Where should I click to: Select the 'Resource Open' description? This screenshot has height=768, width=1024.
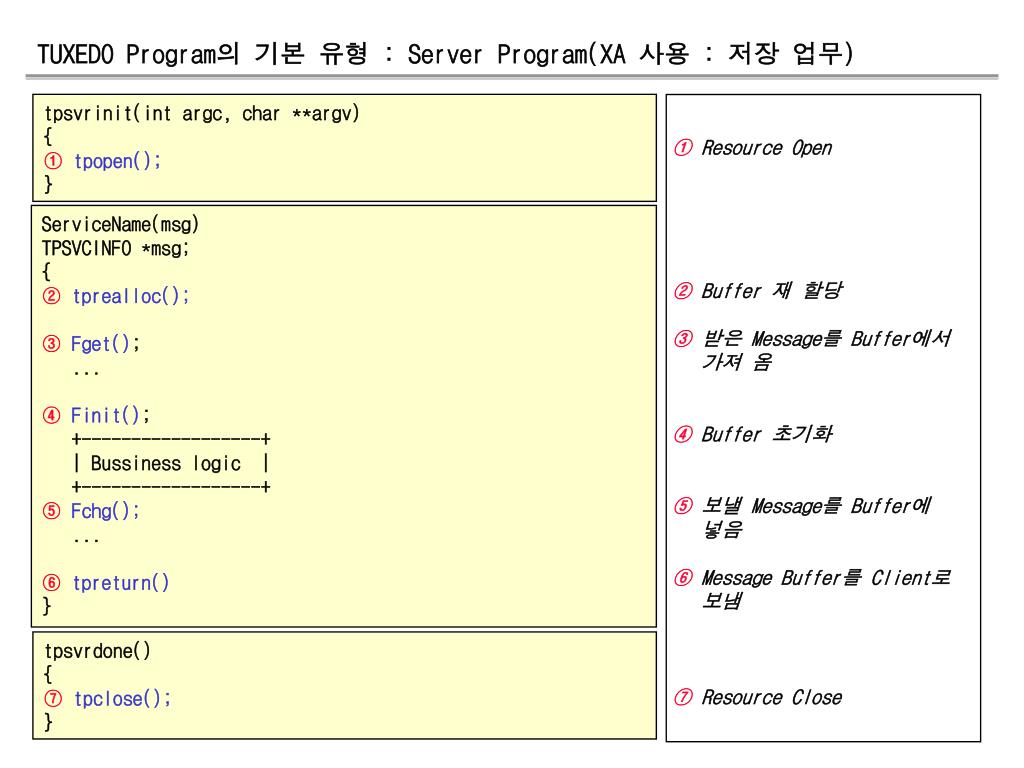coord(767,149)
